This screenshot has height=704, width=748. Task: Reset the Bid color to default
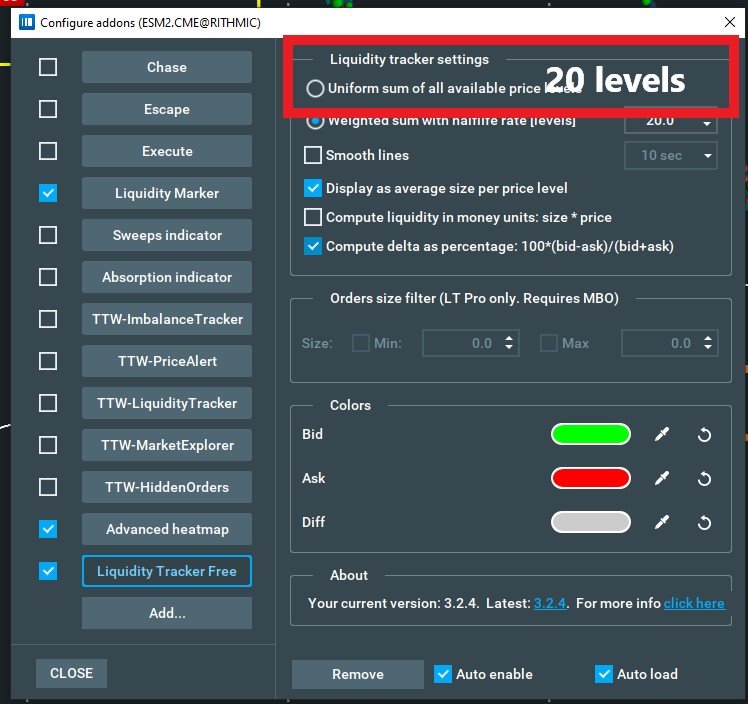704,435
